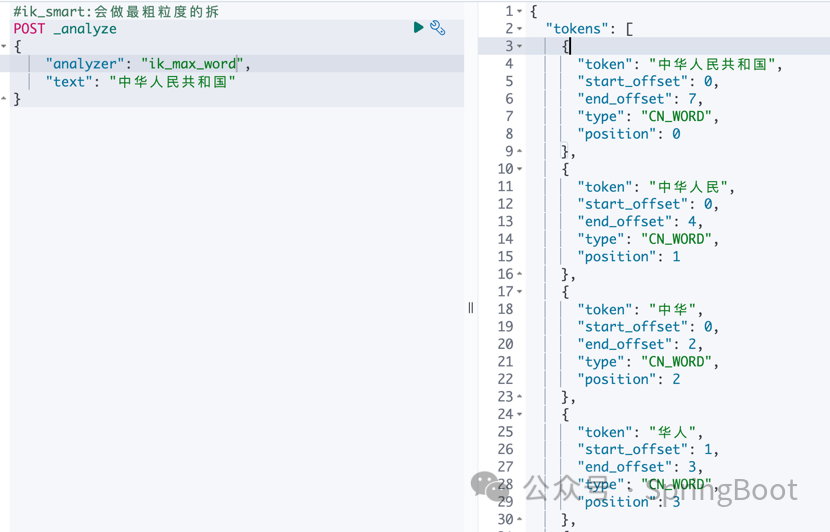Click "end_offset": 4 on line 13

pos(637,221)
